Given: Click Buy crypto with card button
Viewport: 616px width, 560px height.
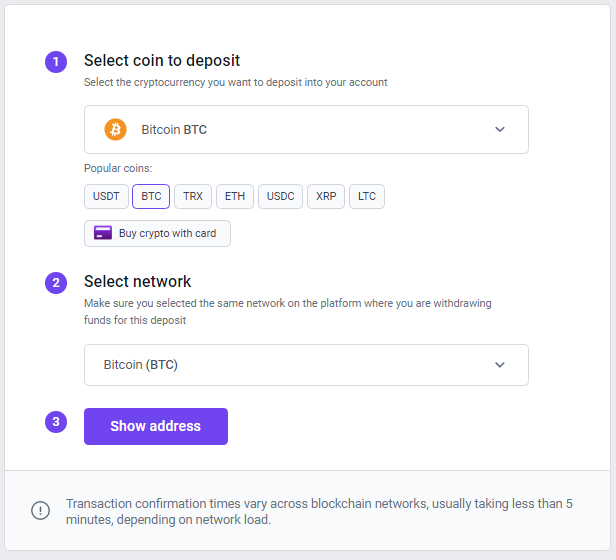Looking at the screenshot, I should coord(157,233).
